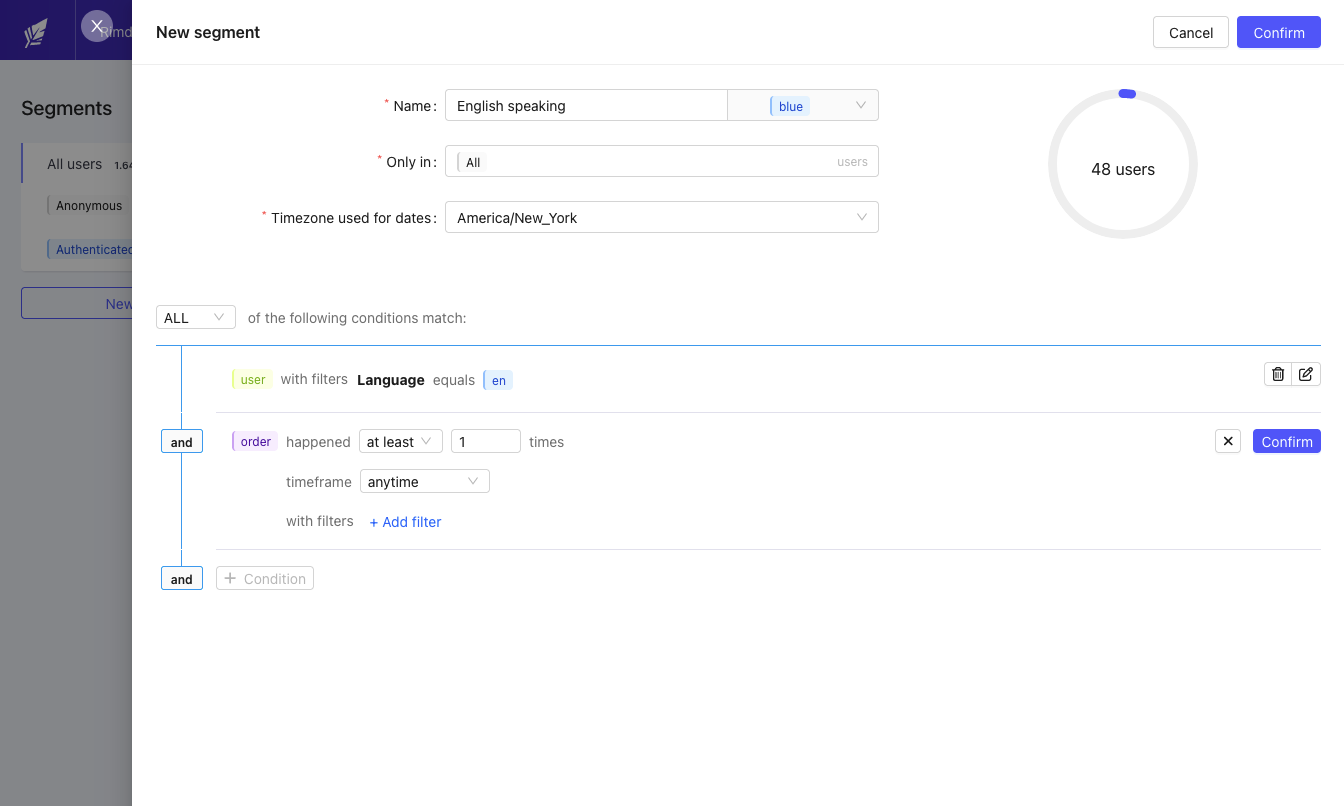
Task: Select the 'Authenticated' segment in background list
Action: click(91, 249)
